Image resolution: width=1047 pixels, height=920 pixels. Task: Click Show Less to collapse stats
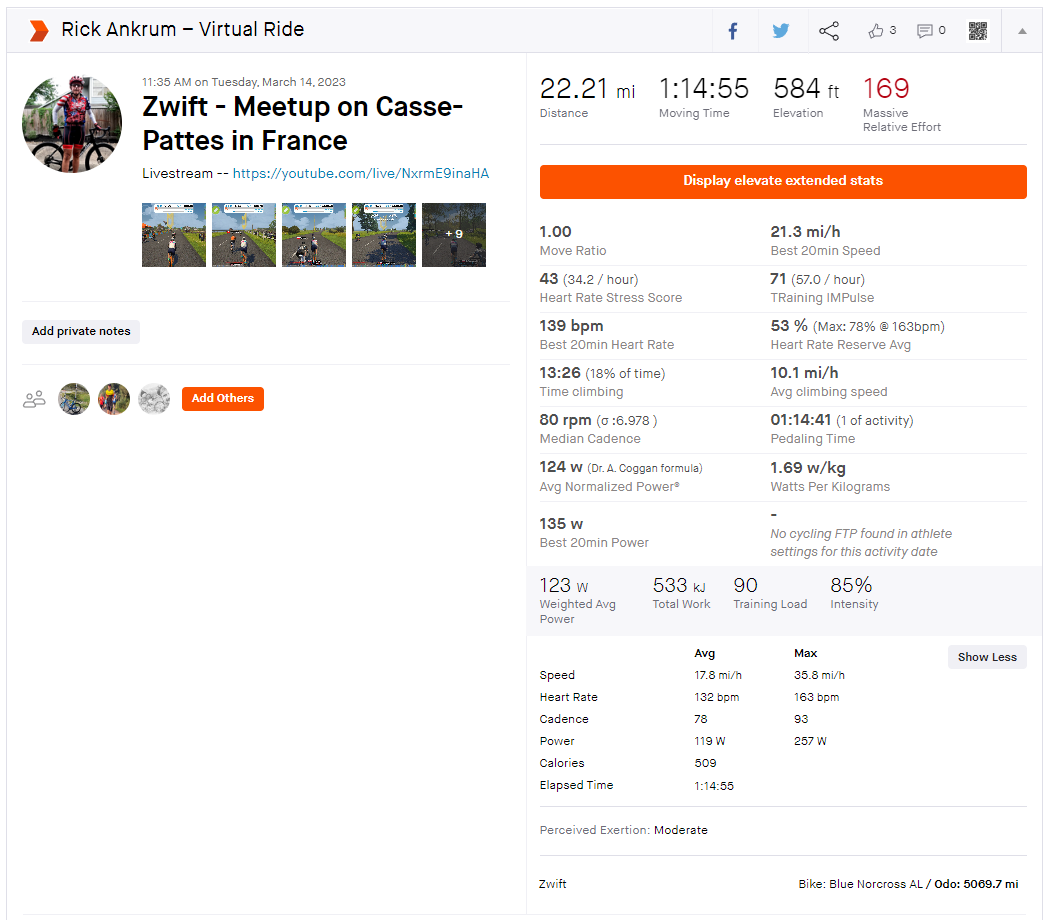click(x=986, y=657)
